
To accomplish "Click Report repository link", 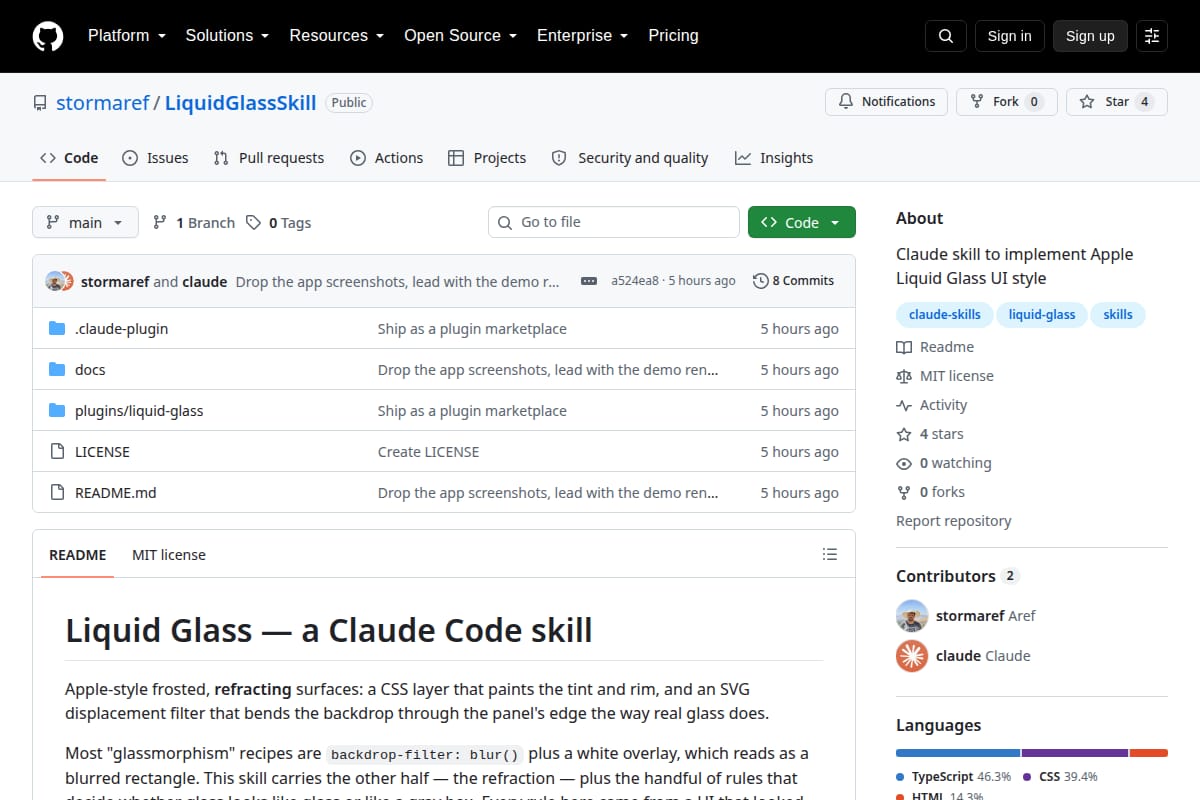I will point(953,521).
